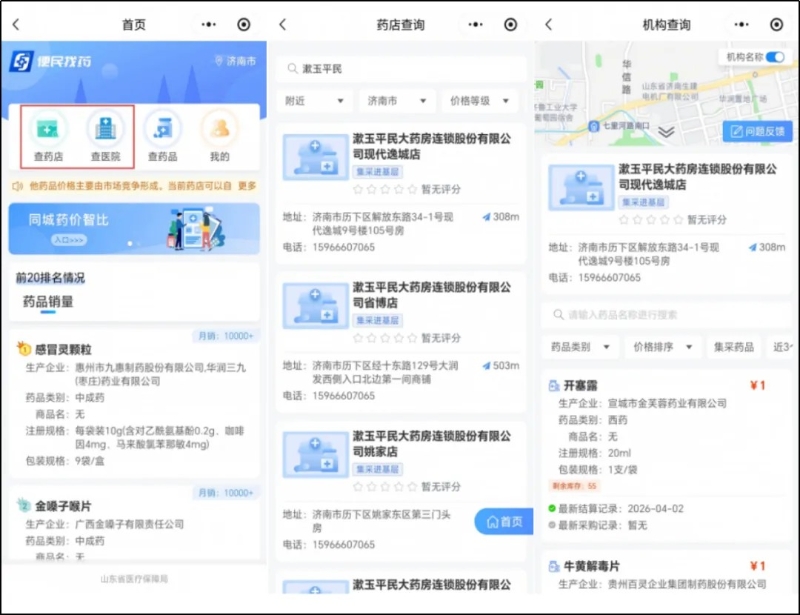Expand the 价格等级 dropdown

click(480, 101)
